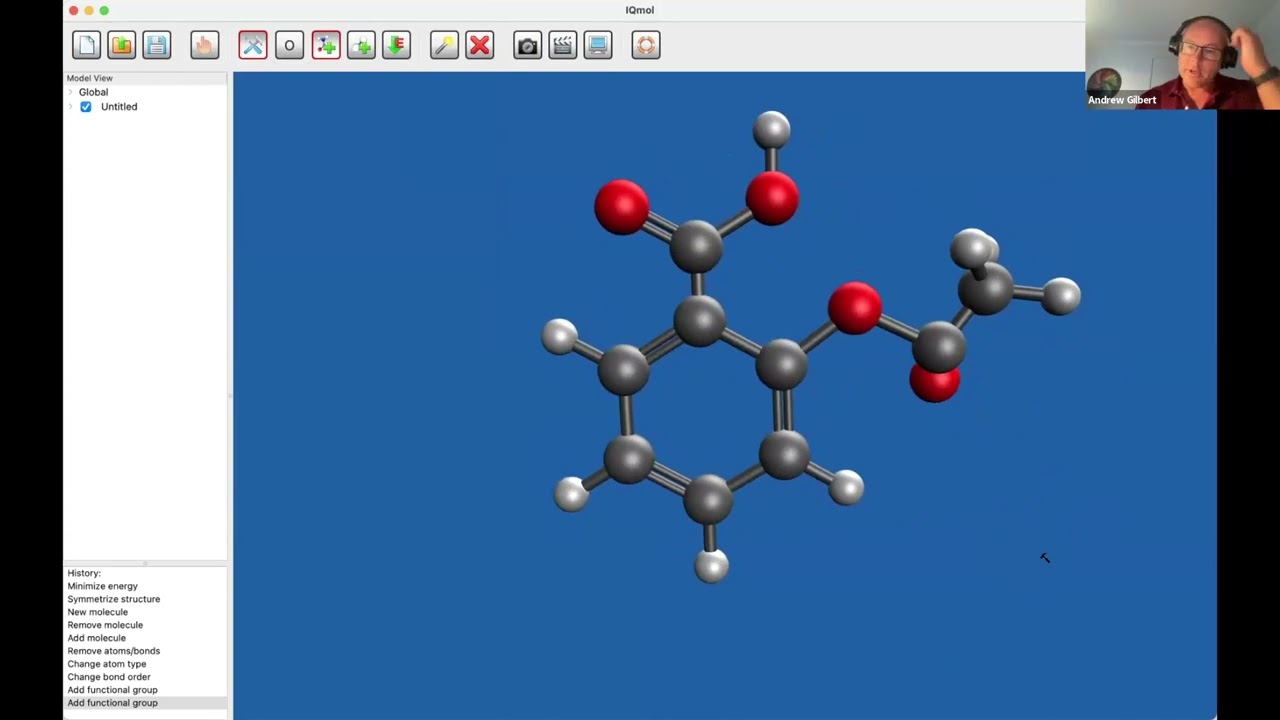The width and height of the screenshot is (1280, 720).
Task: Record animation with the clapperboard icon
Action: point(563,45)
